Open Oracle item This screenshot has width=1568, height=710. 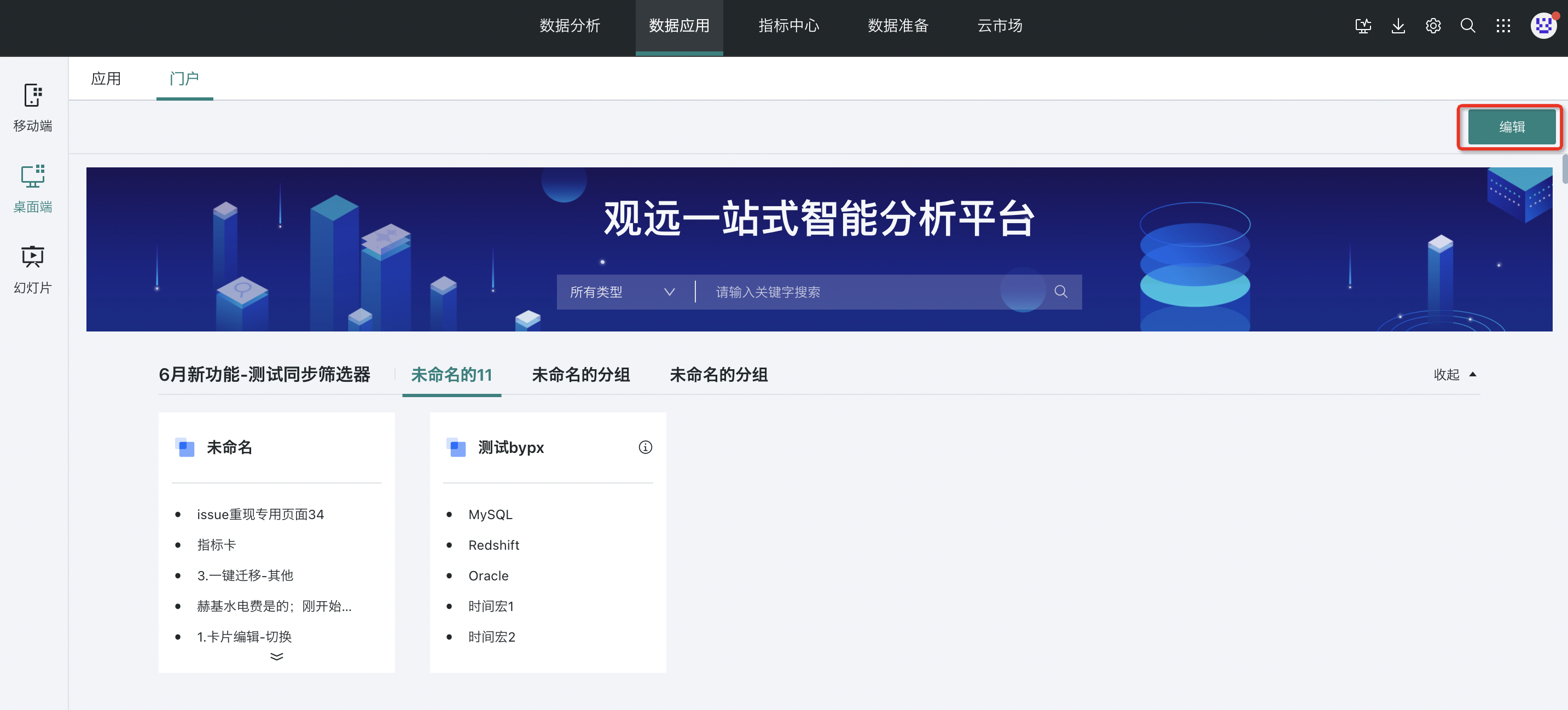pos(488,575)
